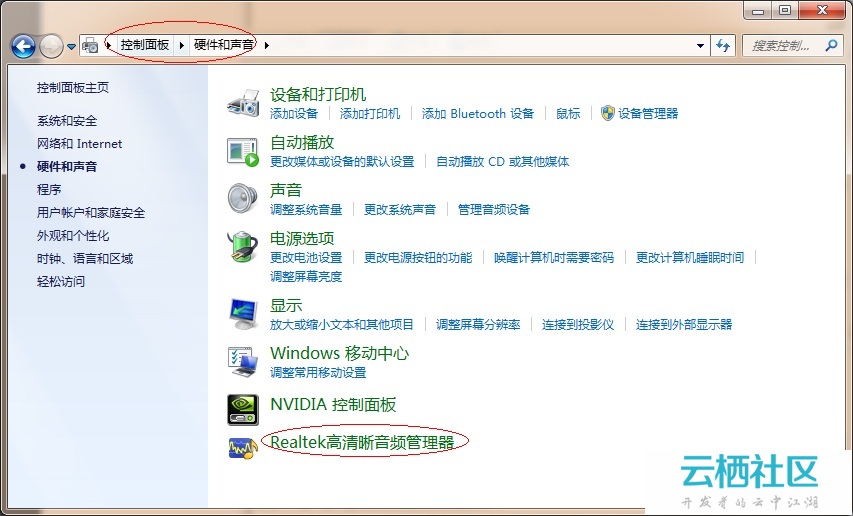Click the monitor Display icon
853x516 pixels.
243,314
